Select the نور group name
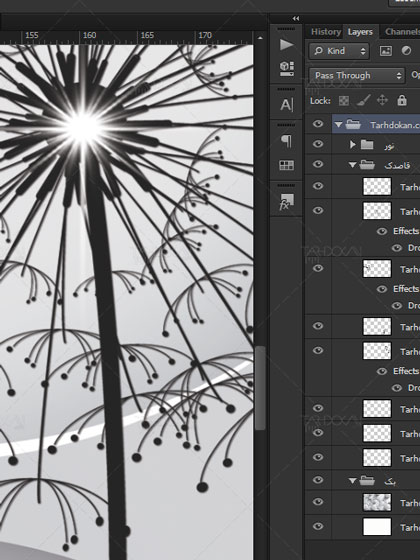 click(x=390, y=146)
